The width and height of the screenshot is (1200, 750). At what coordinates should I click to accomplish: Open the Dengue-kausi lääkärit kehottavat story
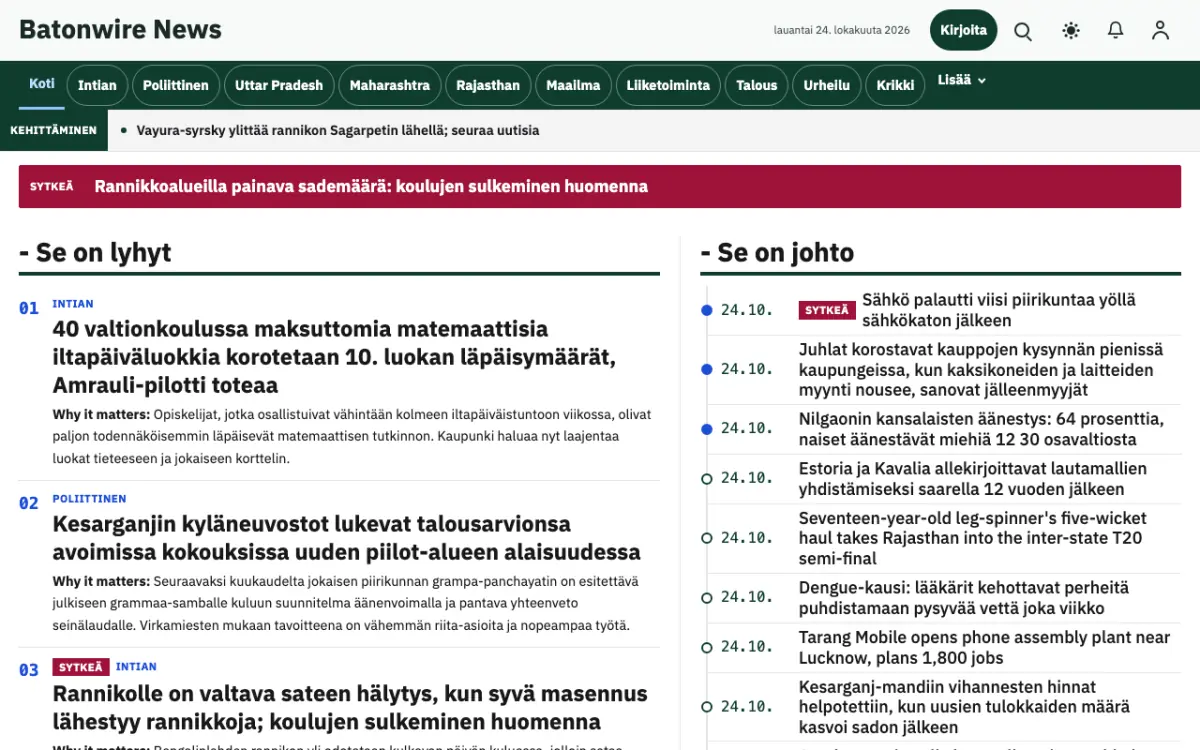[964, 598]
